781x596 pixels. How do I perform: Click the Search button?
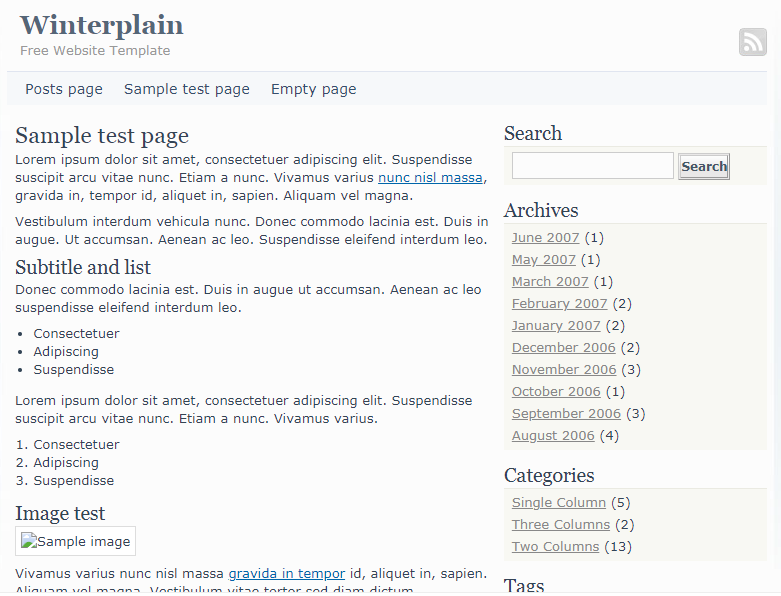point(704,167)
